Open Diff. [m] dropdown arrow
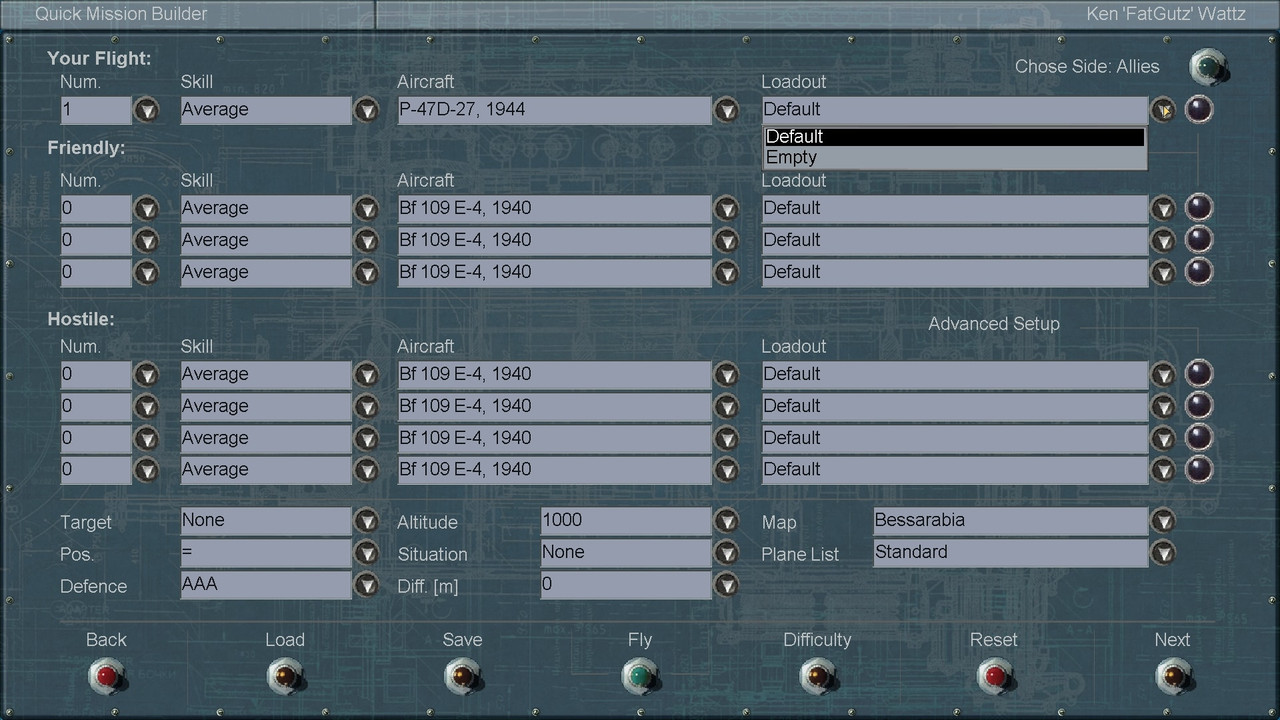The width and height of the screenshot is (1280, 720). point(726,585)
